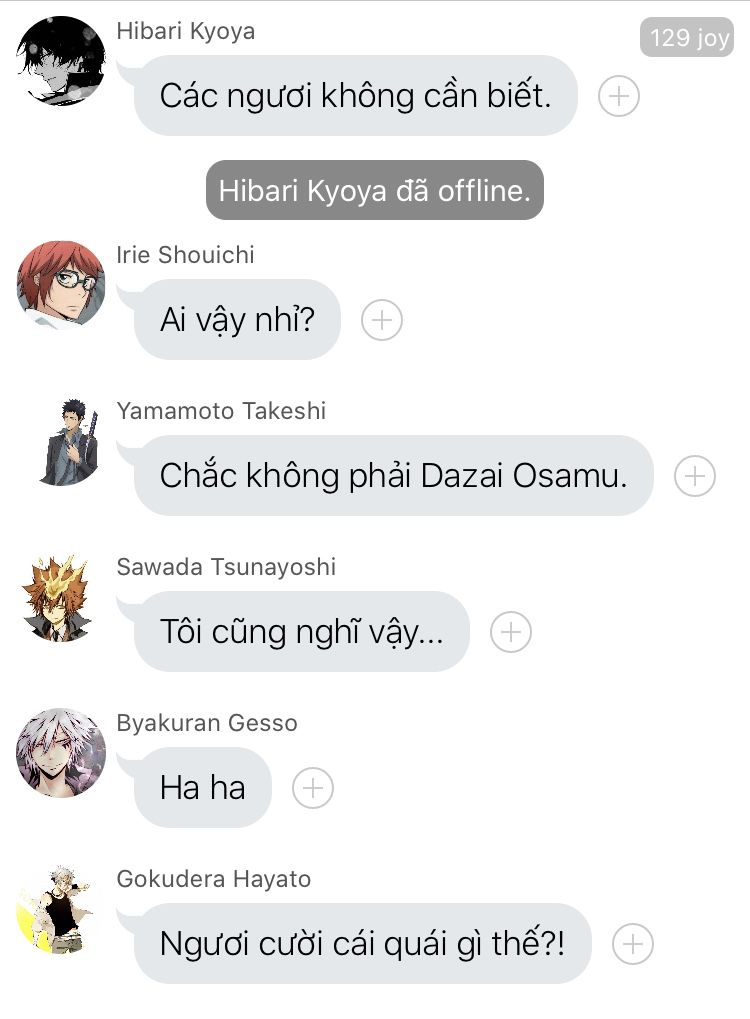Tap the plus icon beside "Ha ha" bubble
Image resolution: width=750 pixels, height=1019 pixels.
313,788
